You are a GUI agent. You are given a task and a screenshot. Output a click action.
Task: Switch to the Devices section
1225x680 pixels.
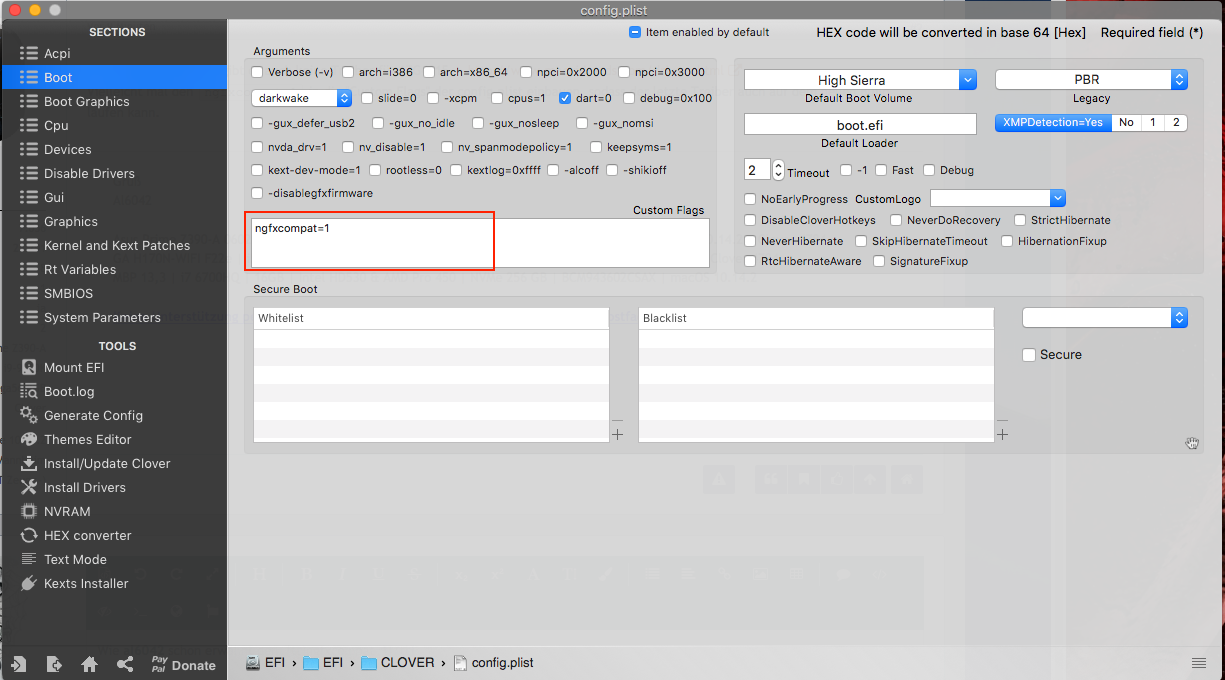point(67,149)
